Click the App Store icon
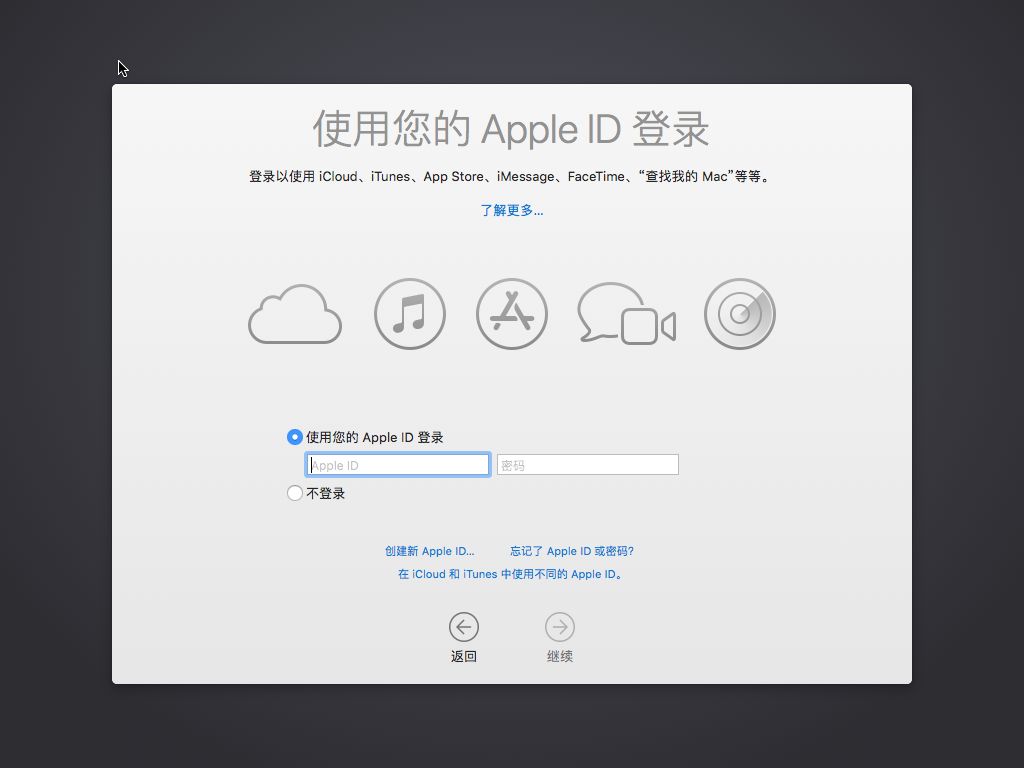The height and width of the screenshot is (768, 1024). pos(511,313)
